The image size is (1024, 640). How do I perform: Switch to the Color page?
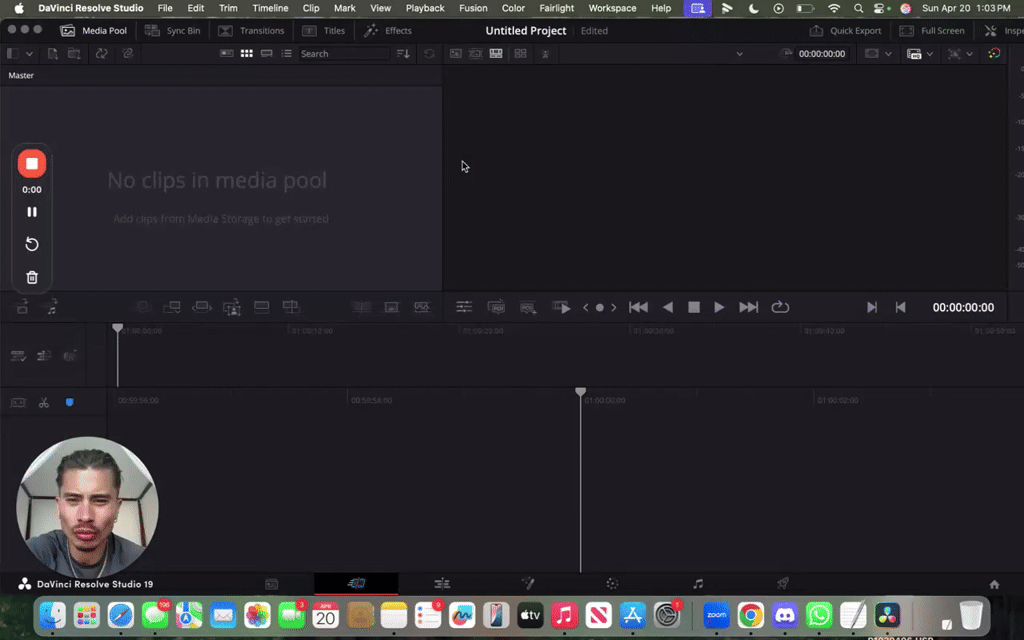pyautogui.click(x=610, y=583)
